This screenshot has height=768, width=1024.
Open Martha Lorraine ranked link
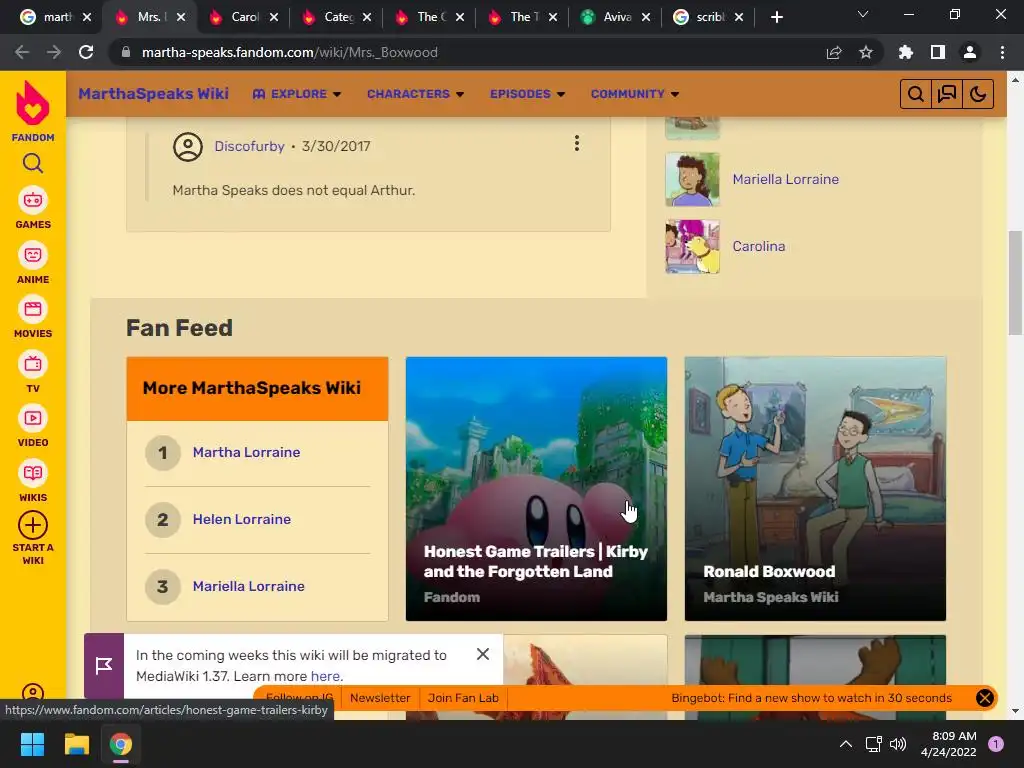pos(246,452)
